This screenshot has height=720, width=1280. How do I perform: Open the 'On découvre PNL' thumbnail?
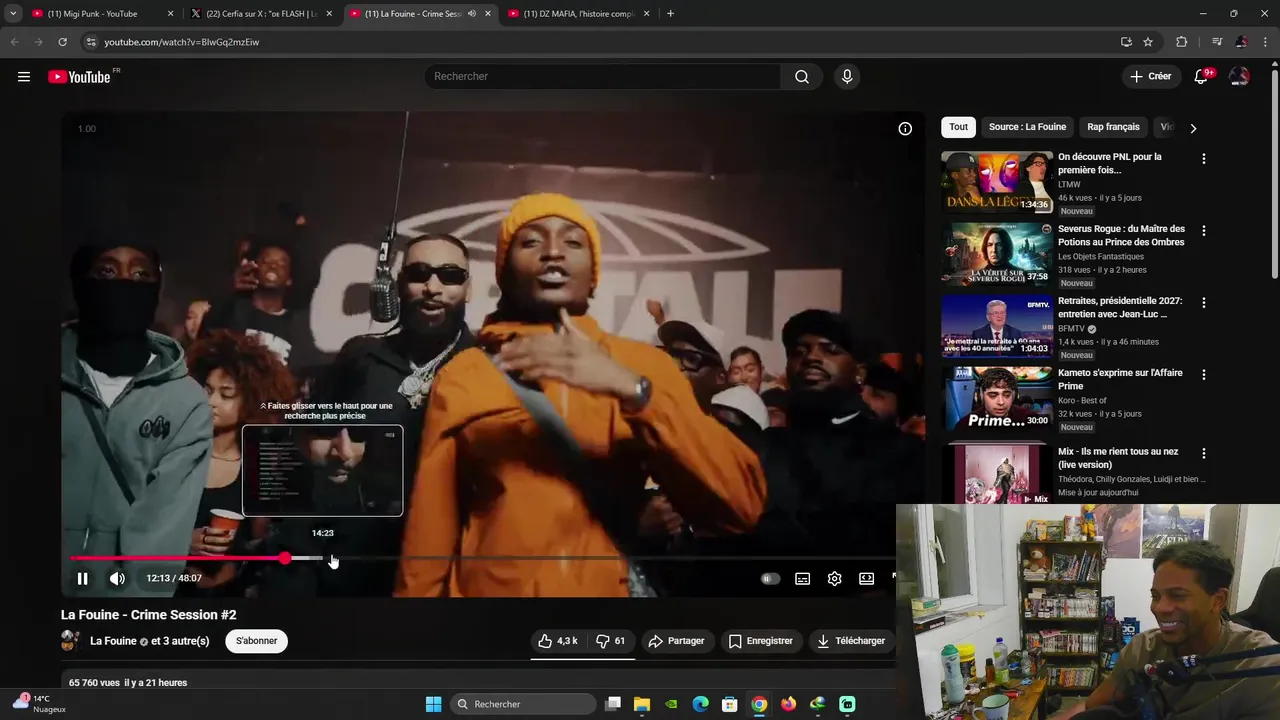coord(997,182)
